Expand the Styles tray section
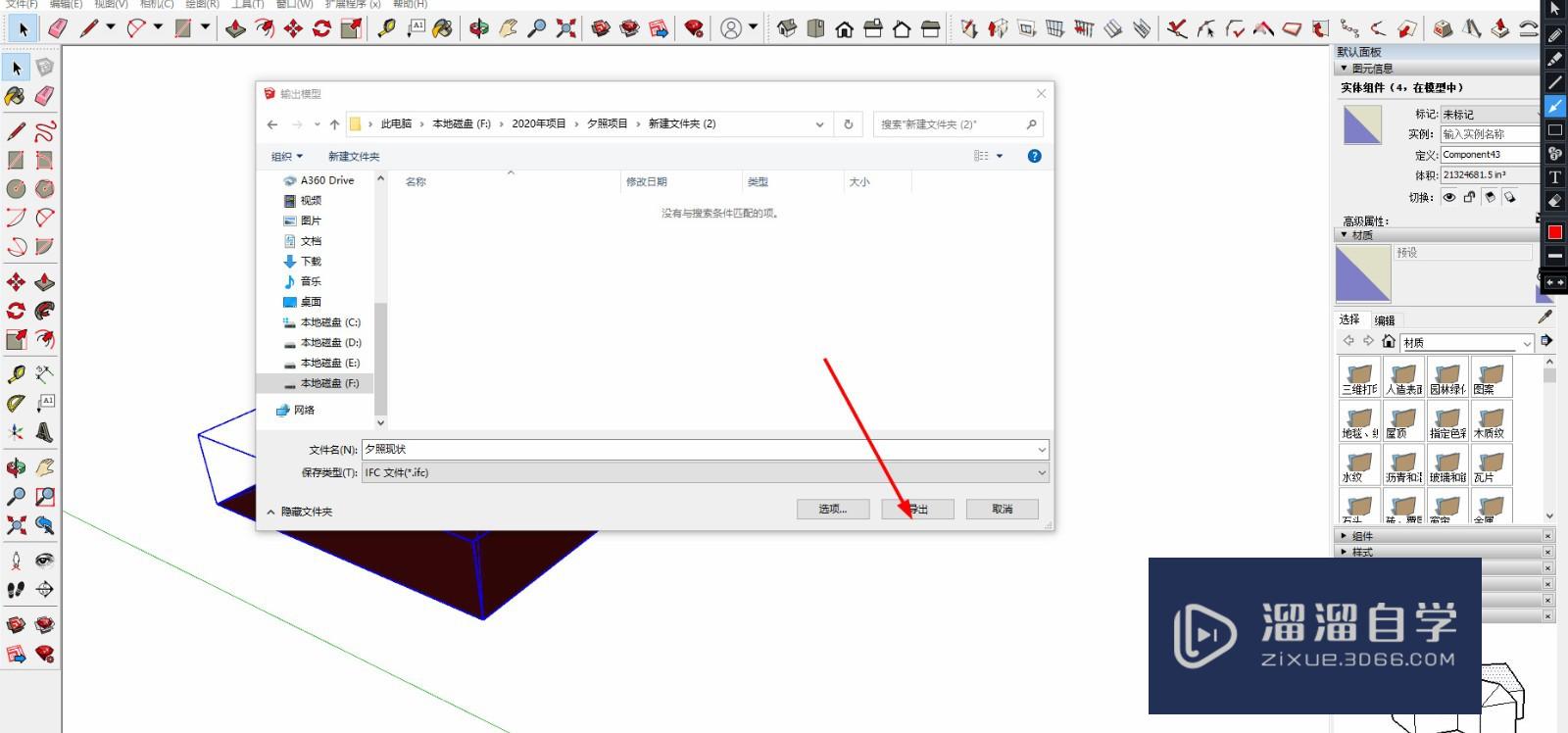The width and height of the screenshot is (1568, 733). (1344, 553)
